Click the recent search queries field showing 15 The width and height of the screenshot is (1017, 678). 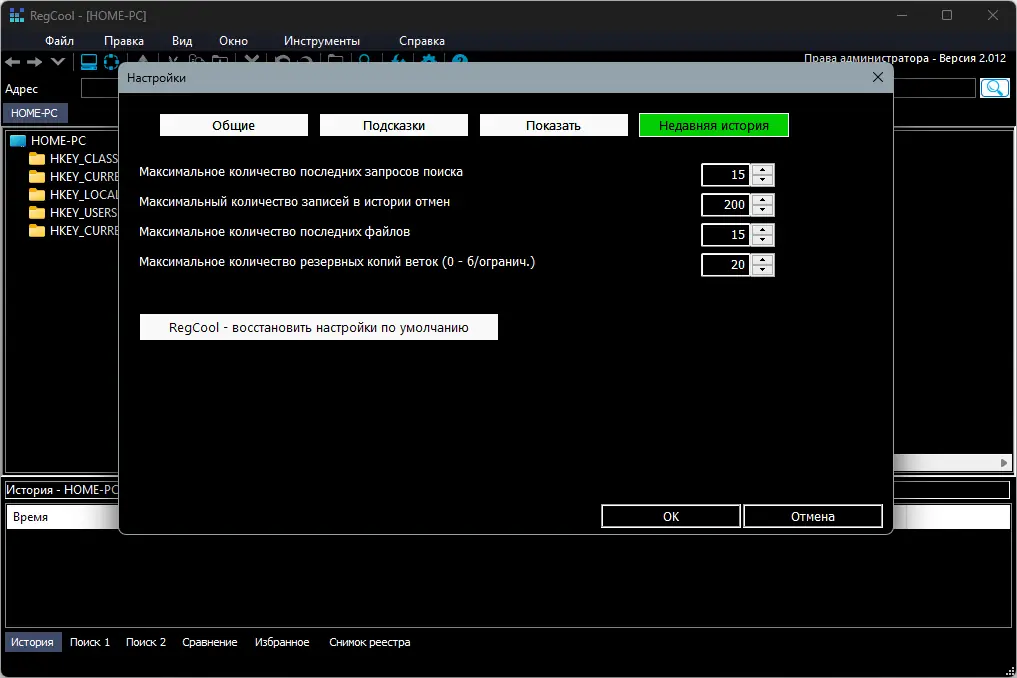click(726, 175)
